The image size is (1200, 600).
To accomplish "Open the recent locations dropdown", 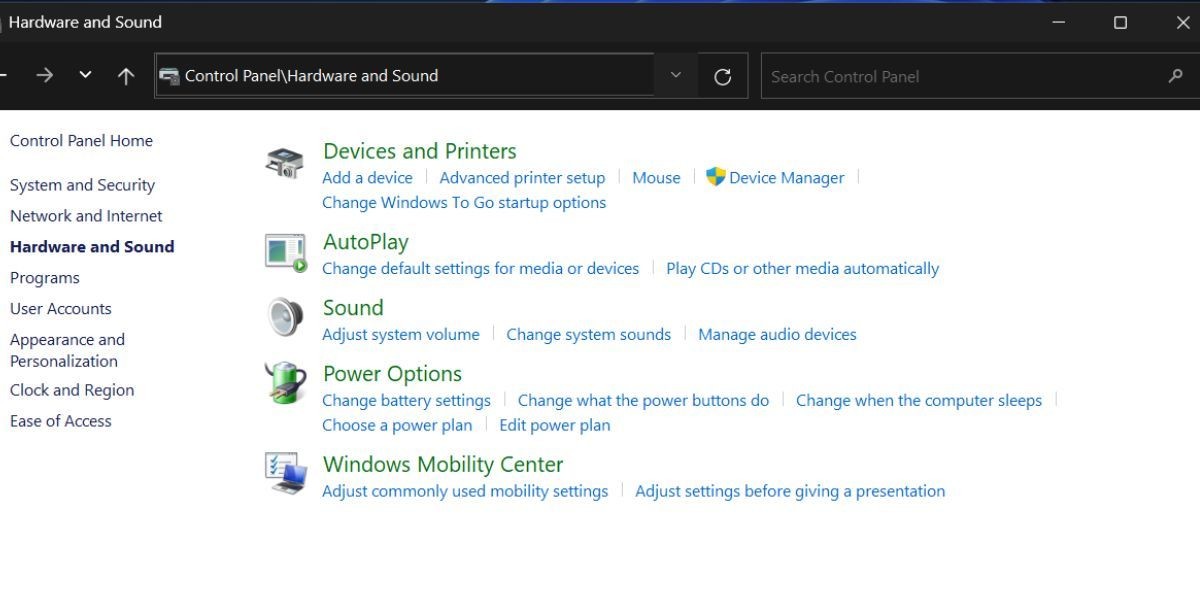I will [x=85, y=75].
